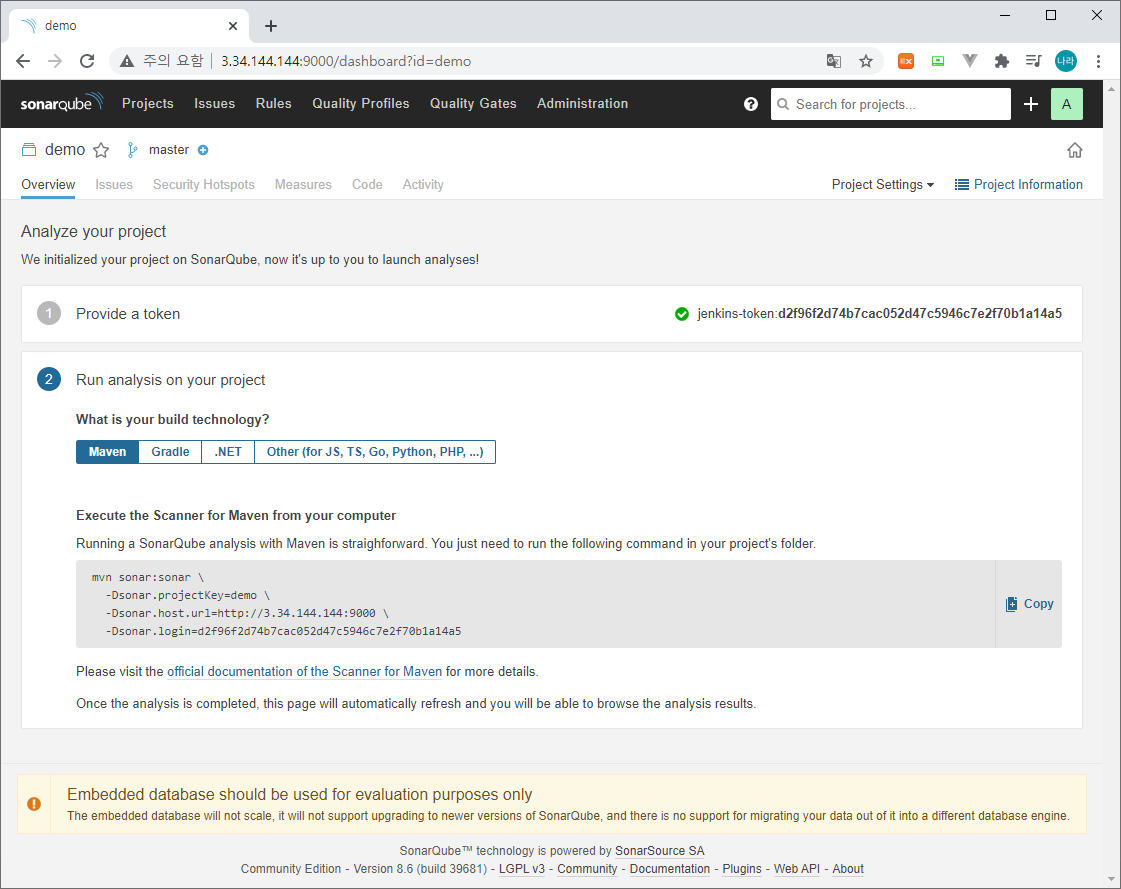Open Projects in top navigation
Screen dimensions: 1121x889
pos(147,104)
